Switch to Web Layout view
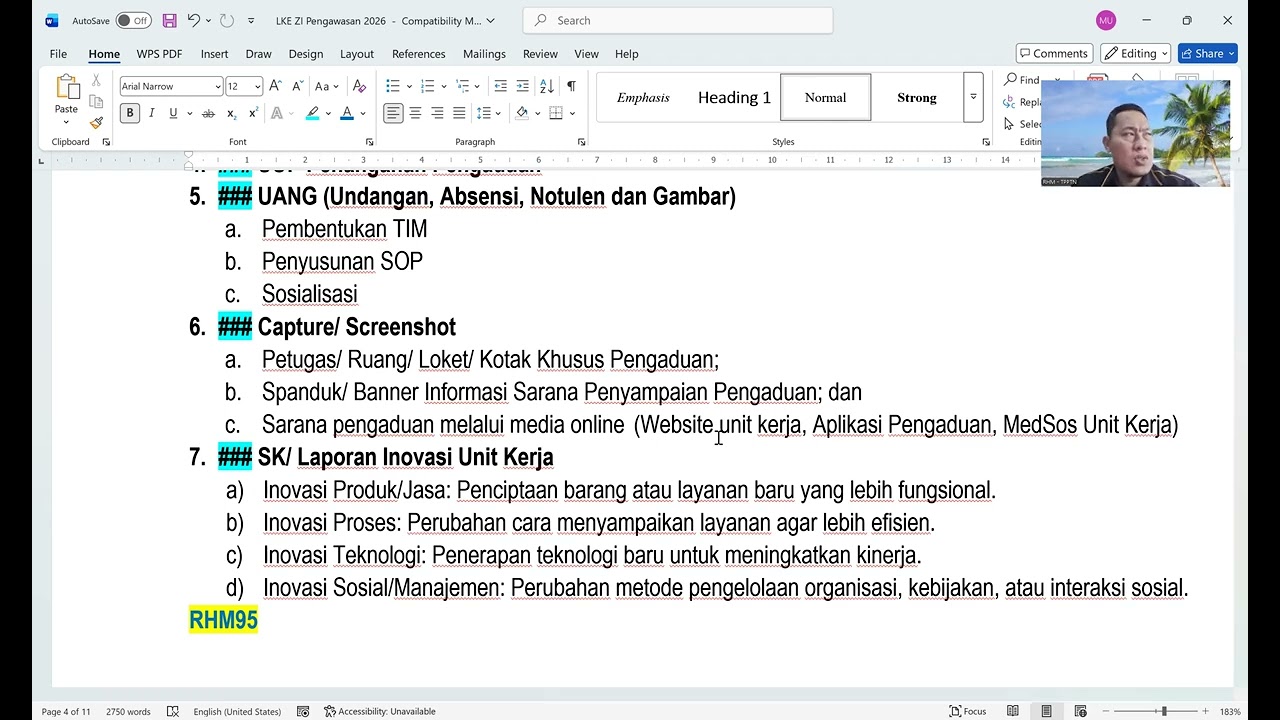The width and height of the screenshot is (1280, 720). (x=1080, y=711)
